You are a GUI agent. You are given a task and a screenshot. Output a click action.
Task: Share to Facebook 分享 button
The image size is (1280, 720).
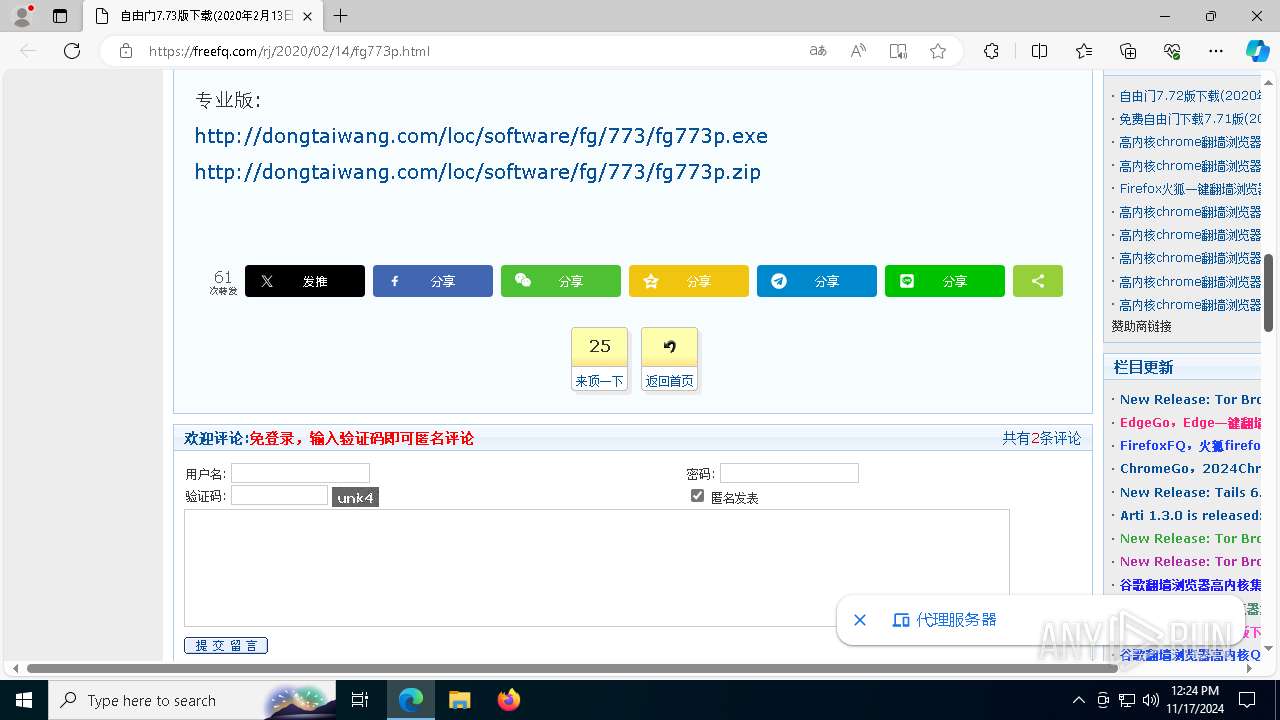point(433,281)
